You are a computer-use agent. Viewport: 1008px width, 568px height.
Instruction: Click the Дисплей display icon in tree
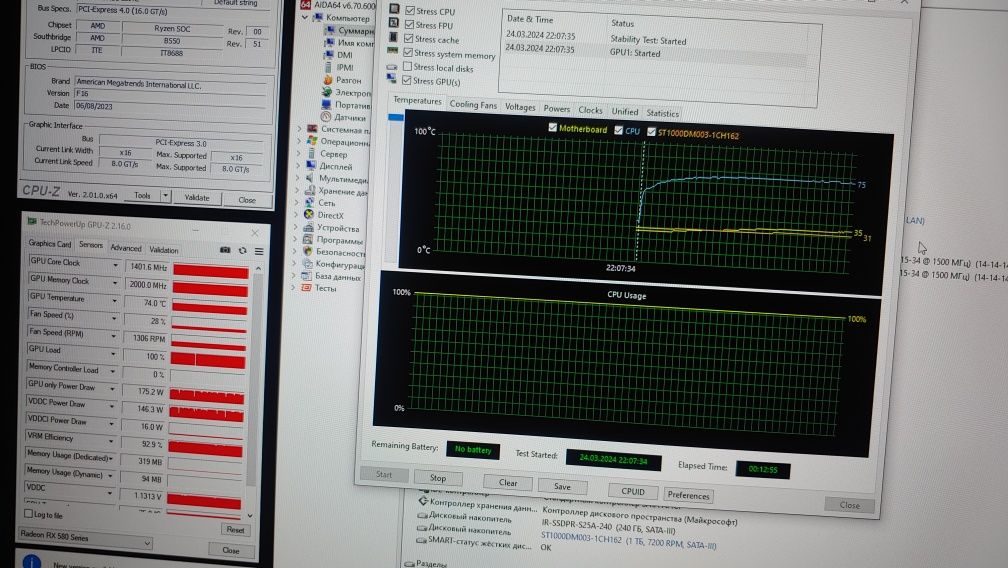tap(311, 166)
